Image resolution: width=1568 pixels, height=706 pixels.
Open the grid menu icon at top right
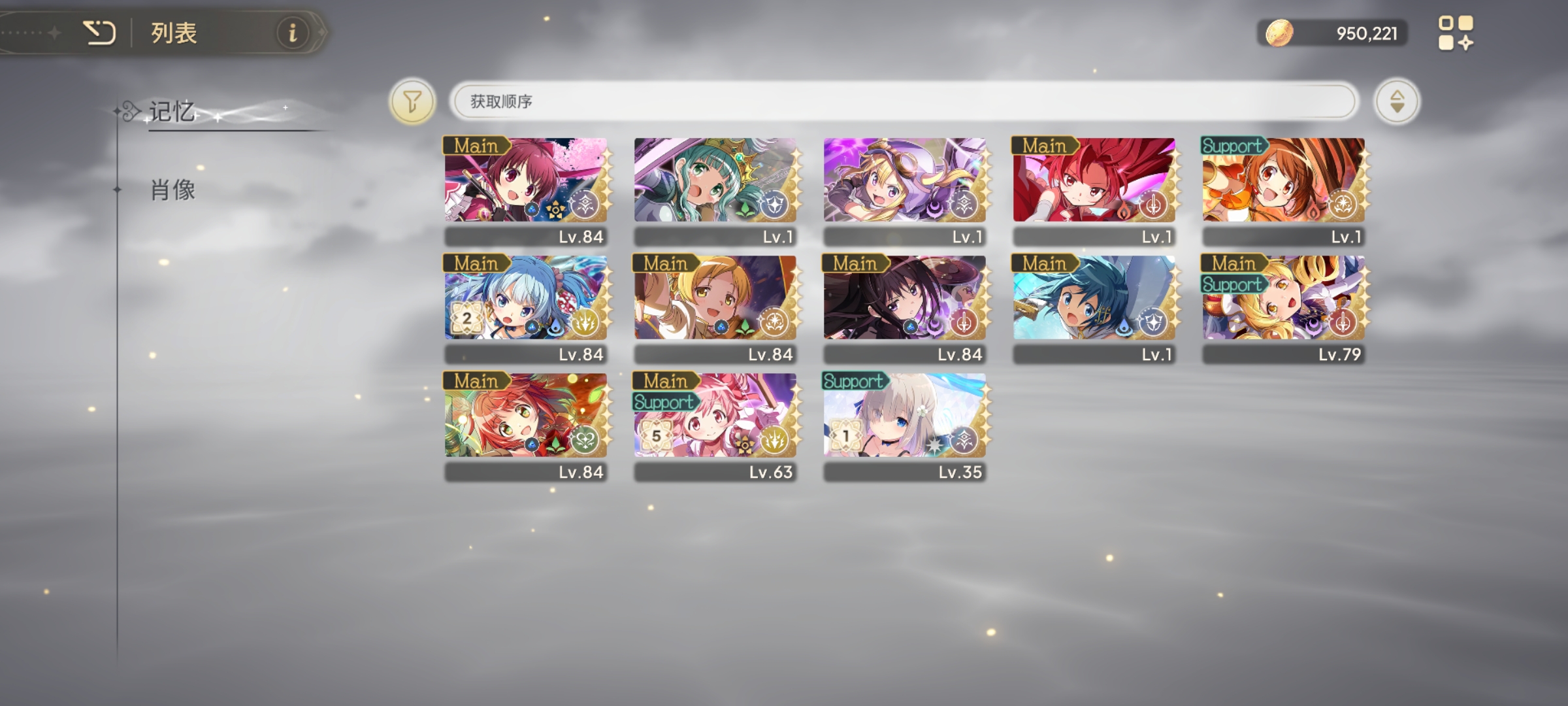click(x=1456, y=33)
